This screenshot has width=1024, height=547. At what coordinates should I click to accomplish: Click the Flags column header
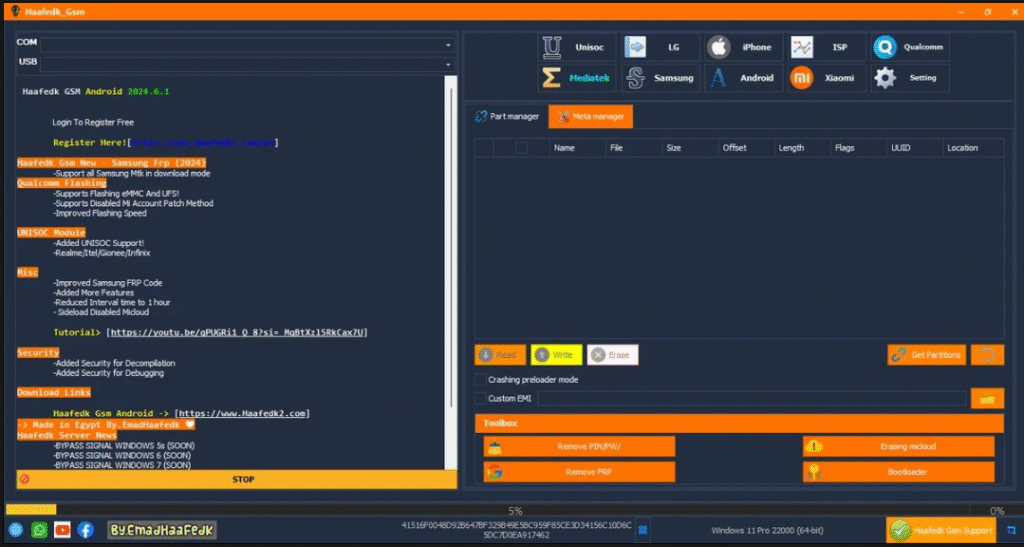[858, 148]
